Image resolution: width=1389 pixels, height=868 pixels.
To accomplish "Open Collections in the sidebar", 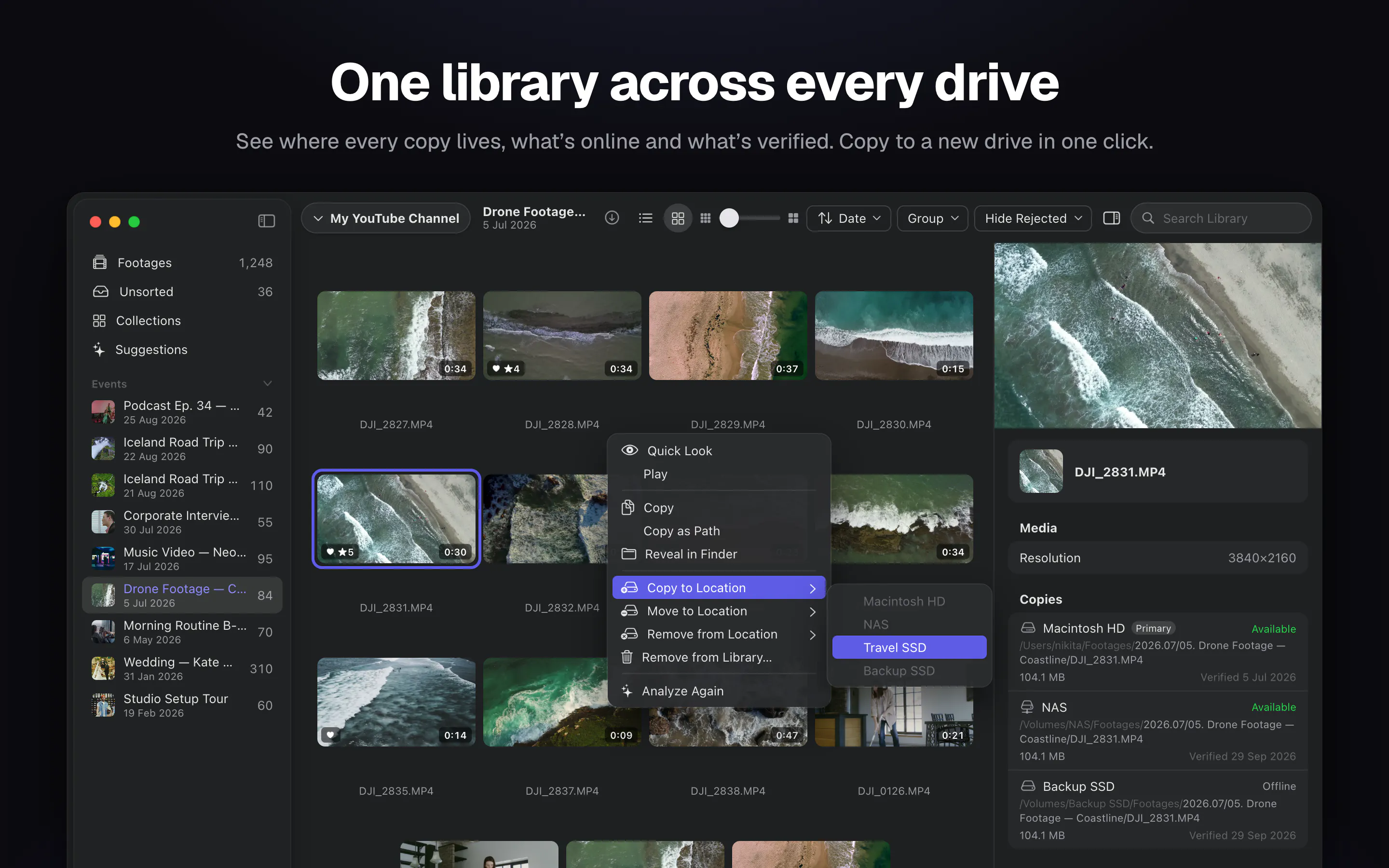I will click(x=182, y=320).
